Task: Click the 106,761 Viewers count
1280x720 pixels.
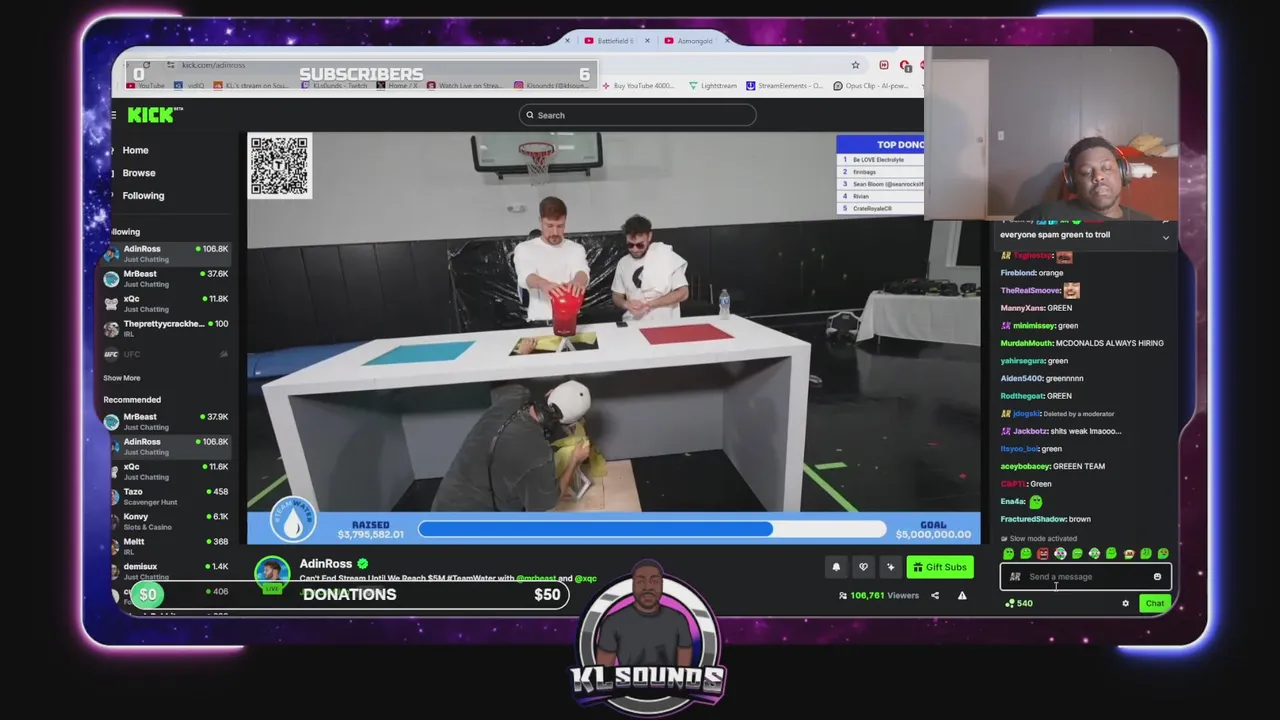Action: pos(878,595)
